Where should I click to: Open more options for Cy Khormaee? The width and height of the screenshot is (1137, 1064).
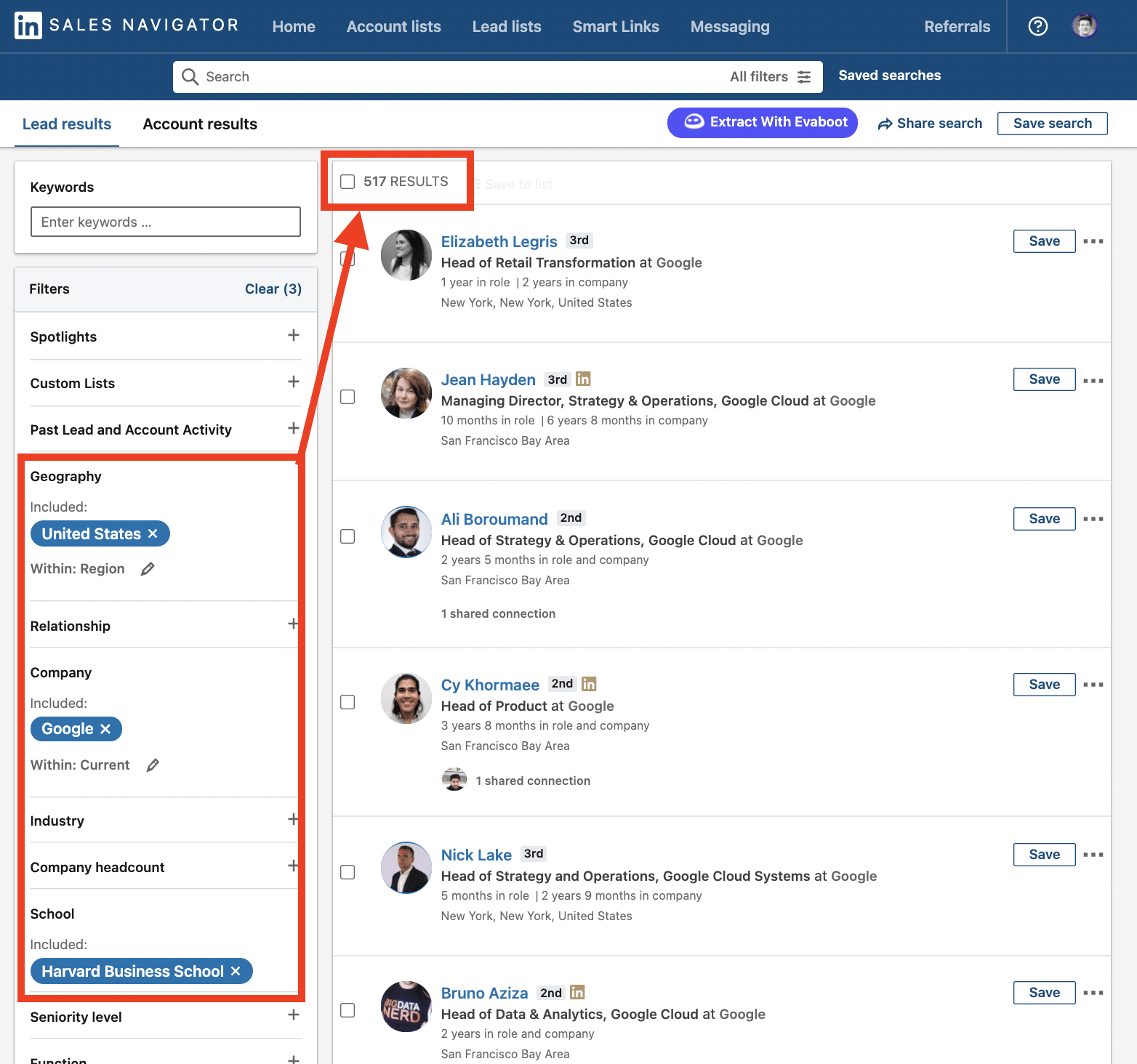tap(1093, 685)
